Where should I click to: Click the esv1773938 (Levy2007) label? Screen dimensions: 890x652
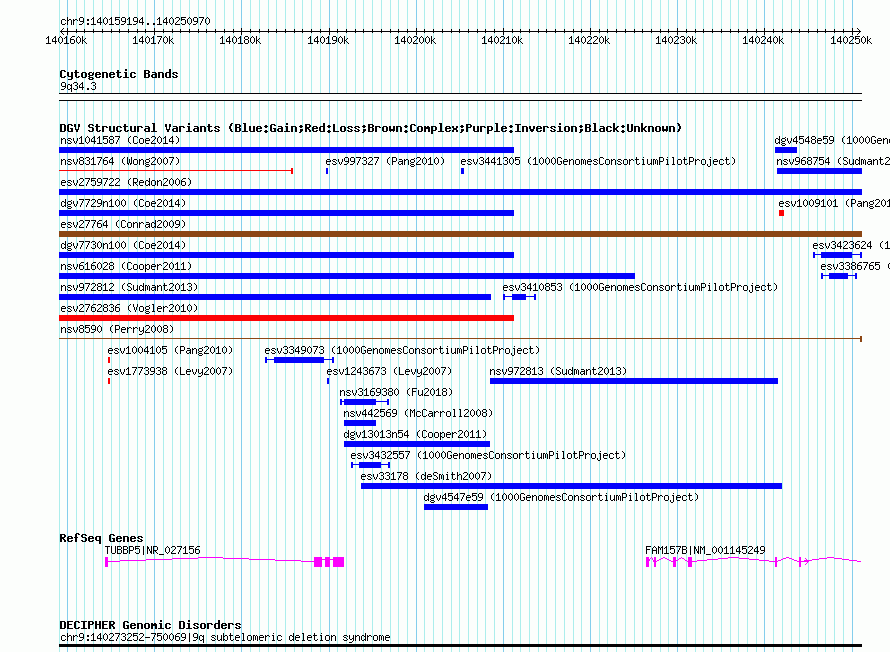click(170, 371)
